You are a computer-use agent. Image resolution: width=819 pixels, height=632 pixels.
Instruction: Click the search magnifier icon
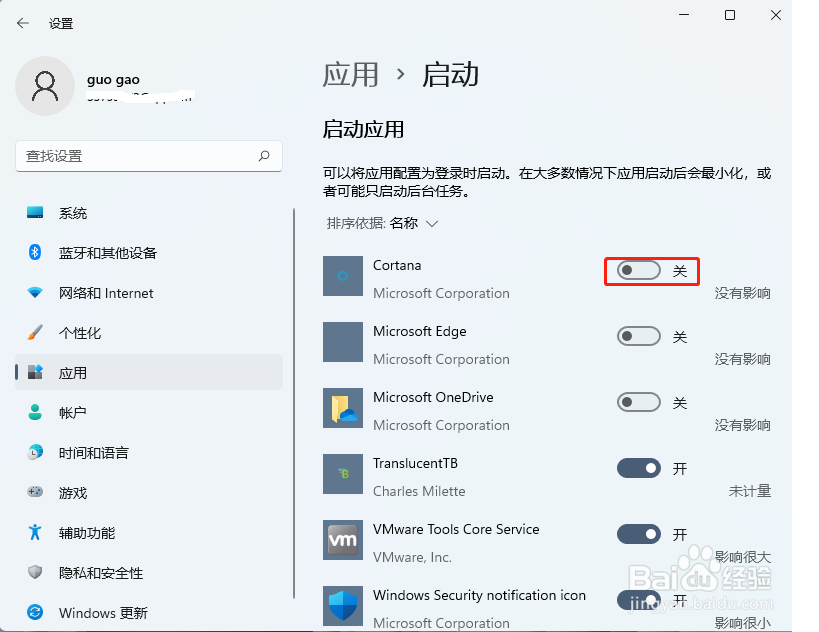coord(264,156)
